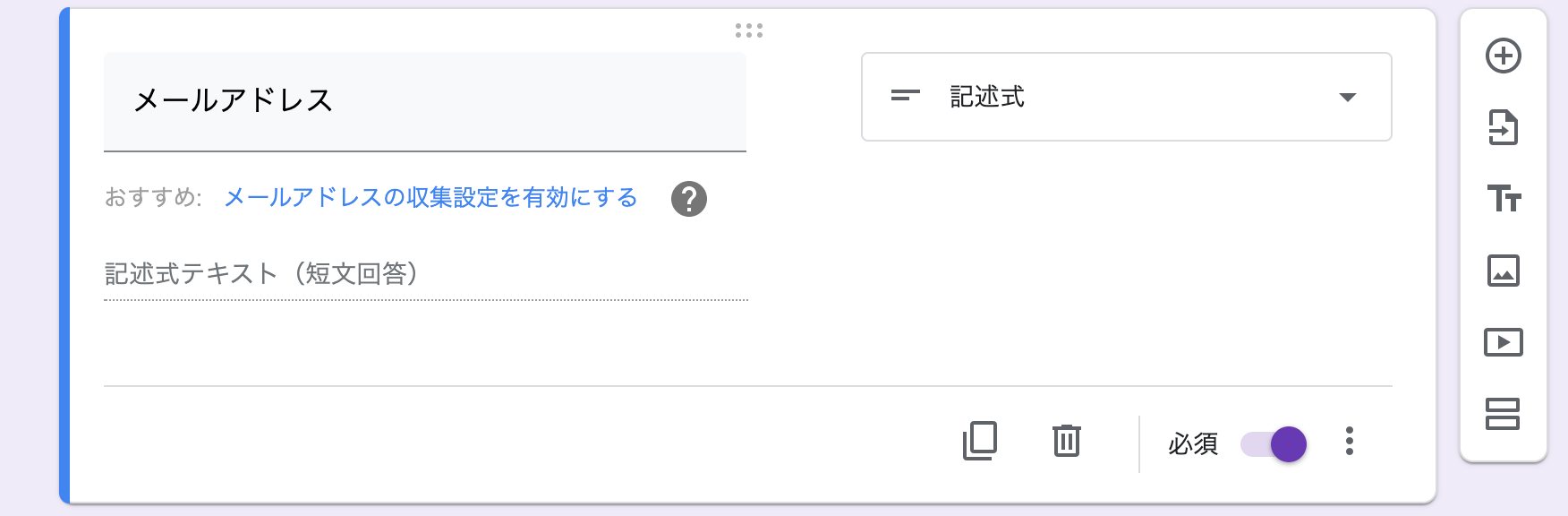Duplicate the メールアドレス question

980,441
